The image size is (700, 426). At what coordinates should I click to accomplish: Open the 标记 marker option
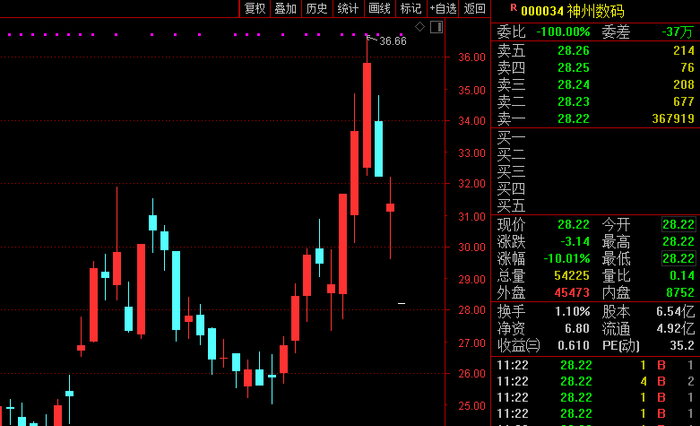tap(411, 8)
